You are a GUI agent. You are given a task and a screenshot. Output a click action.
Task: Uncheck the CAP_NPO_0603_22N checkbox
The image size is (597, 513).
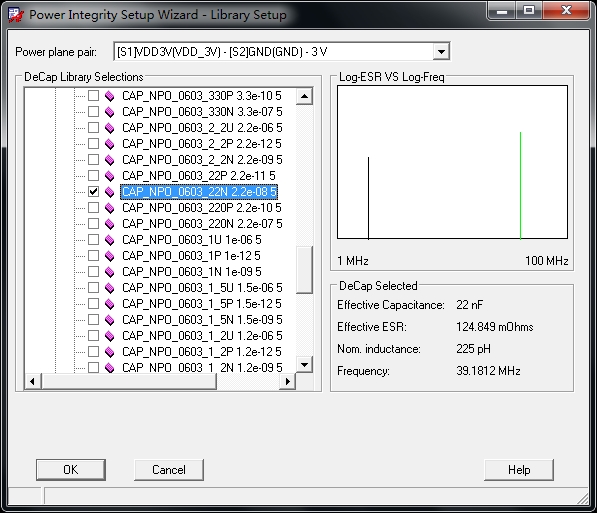(93, 192)
